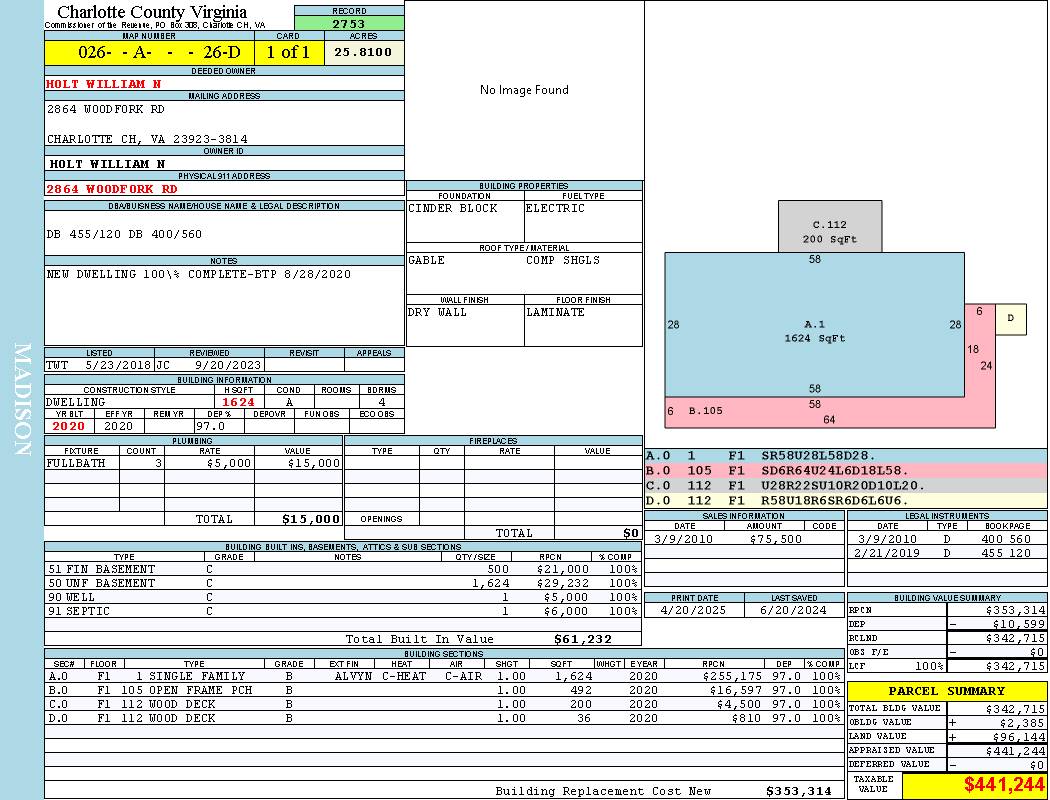This screenshot has width=1050, height=800.
Task: Click the red year built 2020
Action: pos(68,426)
